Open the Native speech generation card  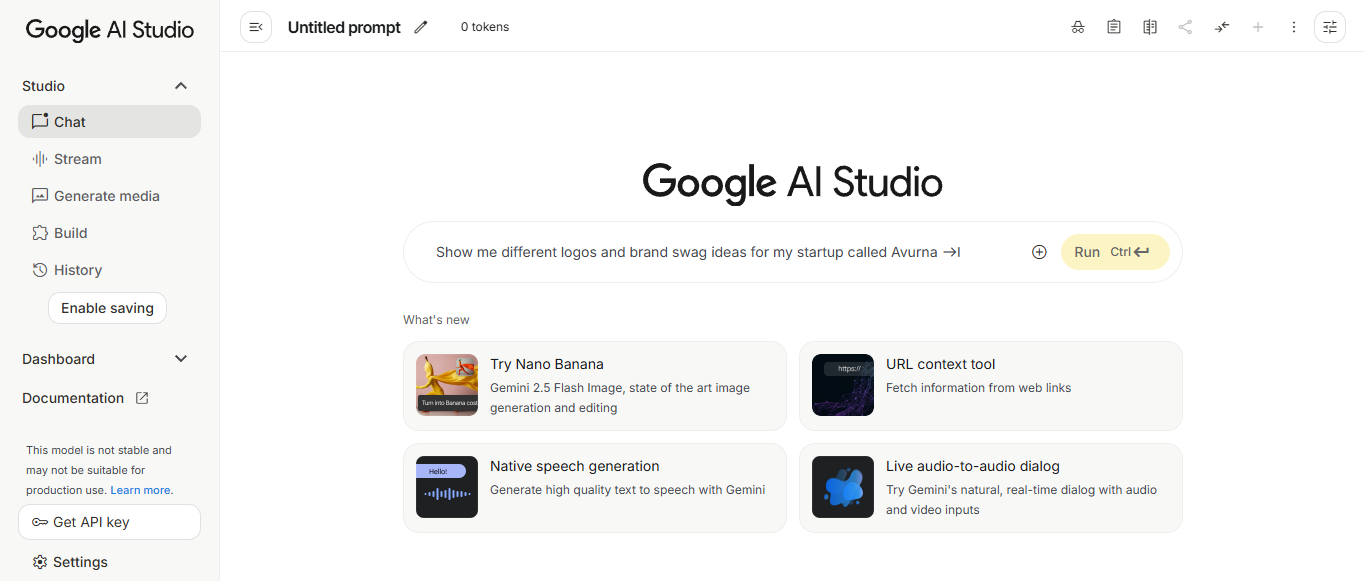point(595,488)
